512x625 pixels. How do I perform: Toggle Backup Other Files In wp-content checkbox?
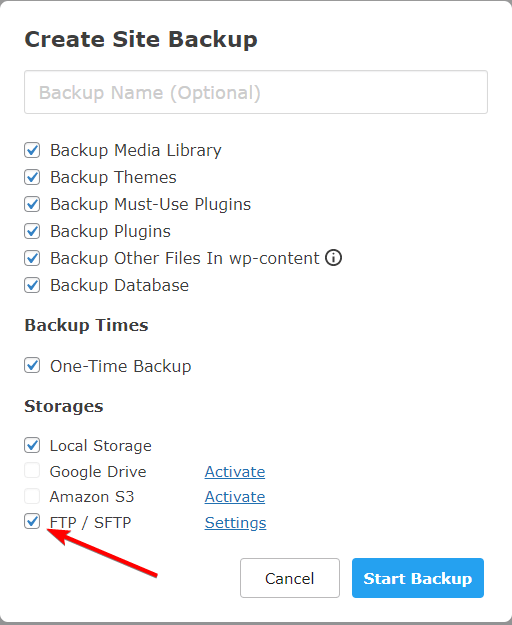(x=32, y=258)
